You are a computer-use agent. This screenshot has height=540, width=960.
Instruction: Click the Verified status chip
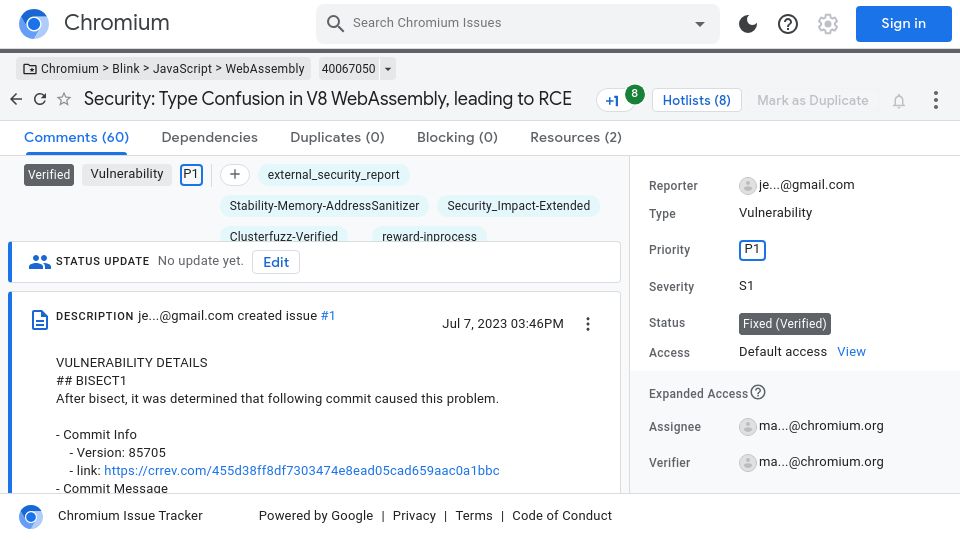[49, 174]
